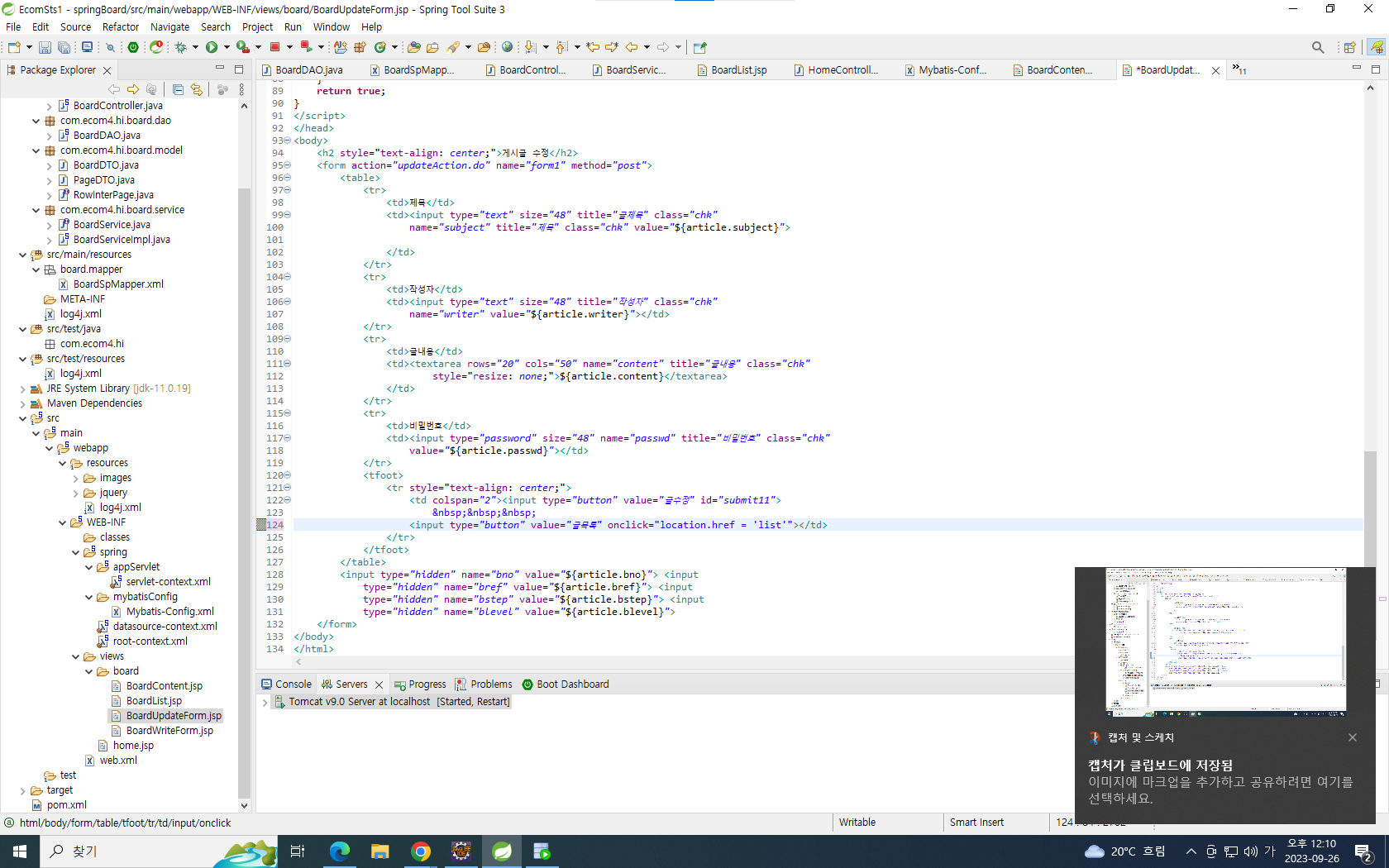1389x868 pixels.
Task: Toggle Link with Editor in Package Explorer
Action: 196,89
